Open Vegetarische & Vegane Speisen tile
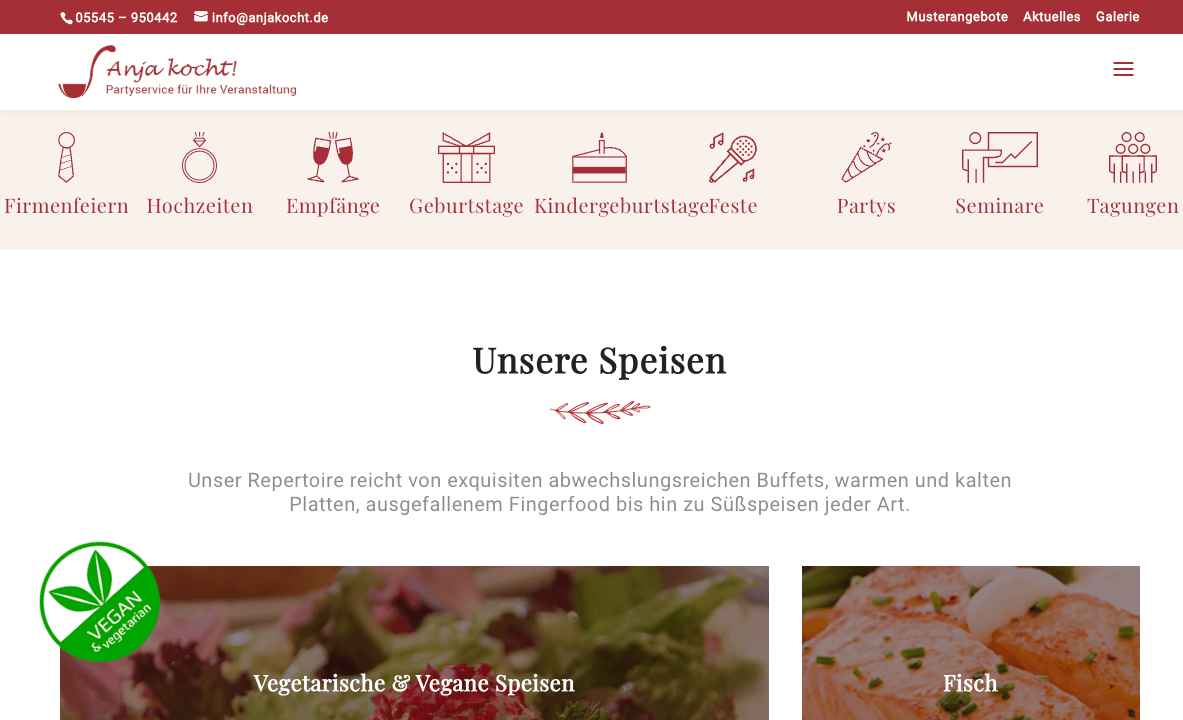 pos(414,643)
